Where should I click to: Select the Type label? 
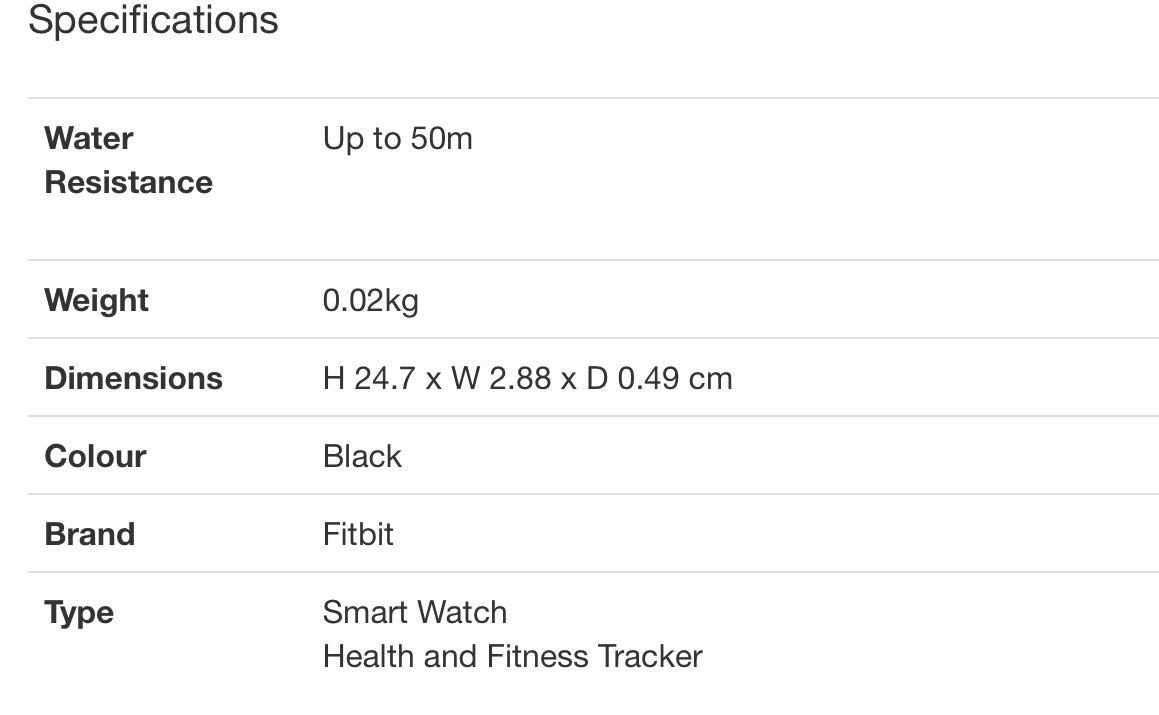79,613
